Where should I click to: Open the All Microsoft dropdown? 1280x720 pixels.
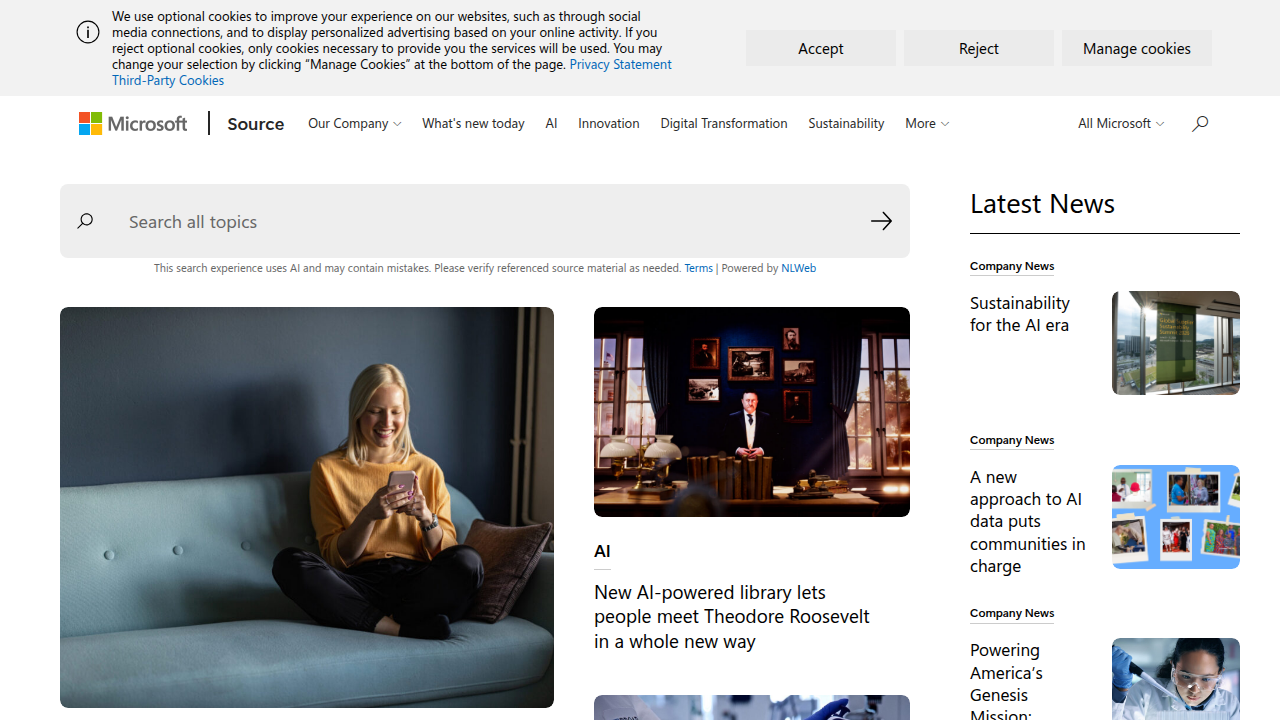(1121, 123)
